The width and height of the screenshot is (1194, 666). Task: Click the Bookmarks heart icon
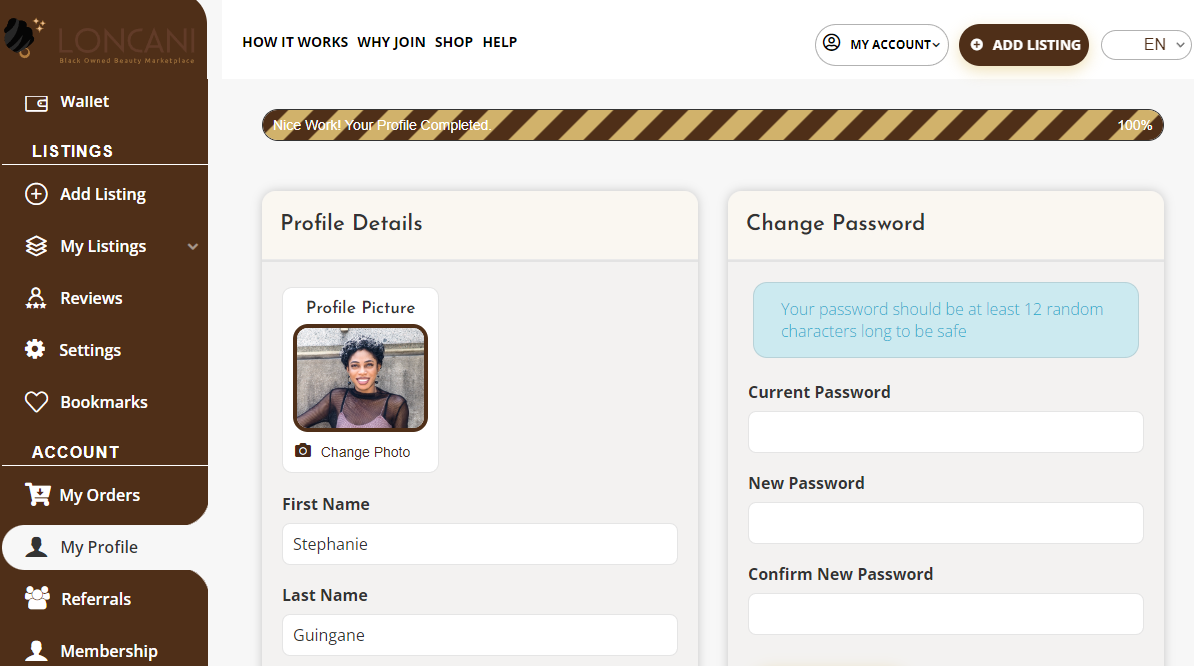36,402
